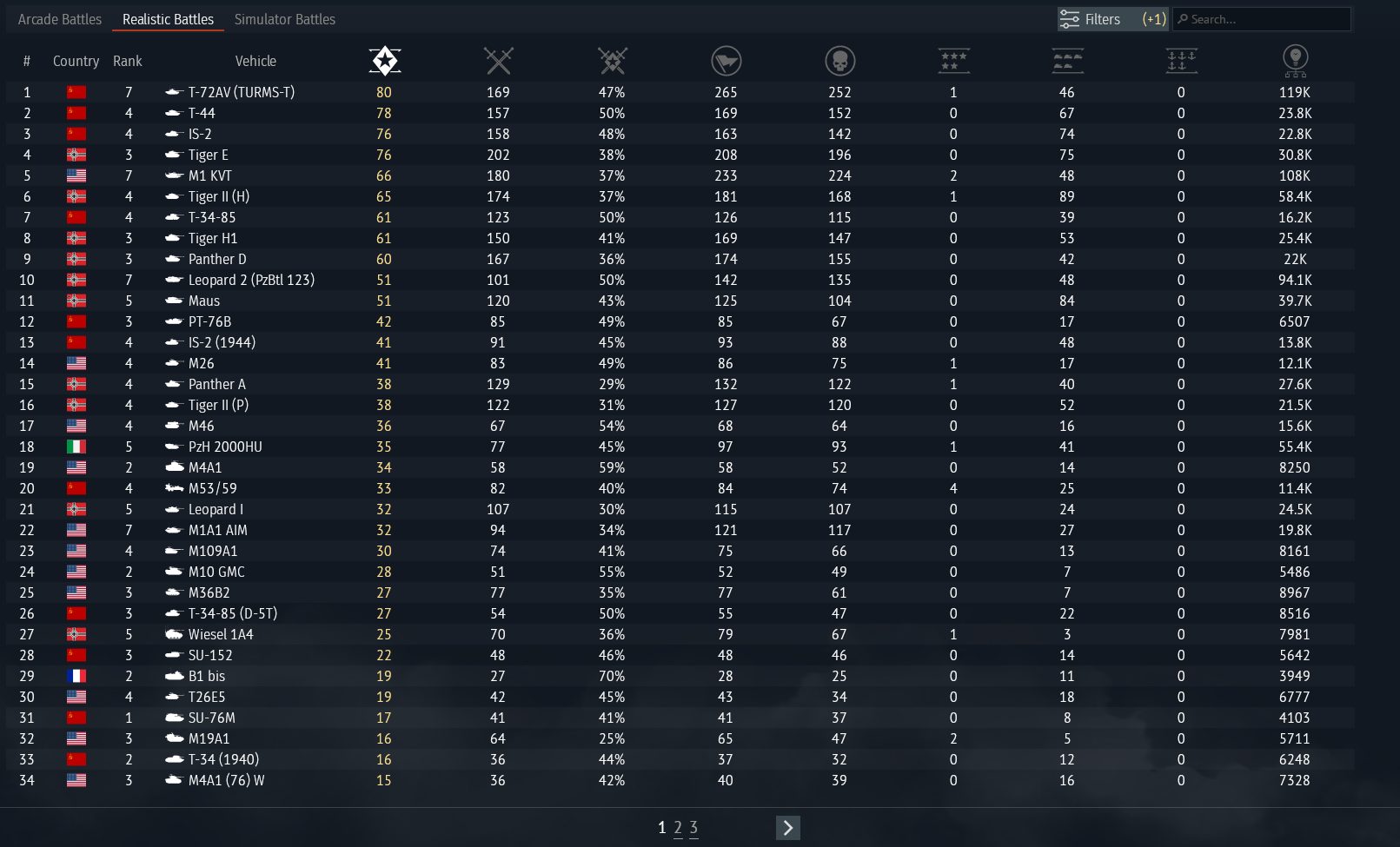
Task: Click the (+1) active filter indicator
Action: click(x=1154, y=19)
